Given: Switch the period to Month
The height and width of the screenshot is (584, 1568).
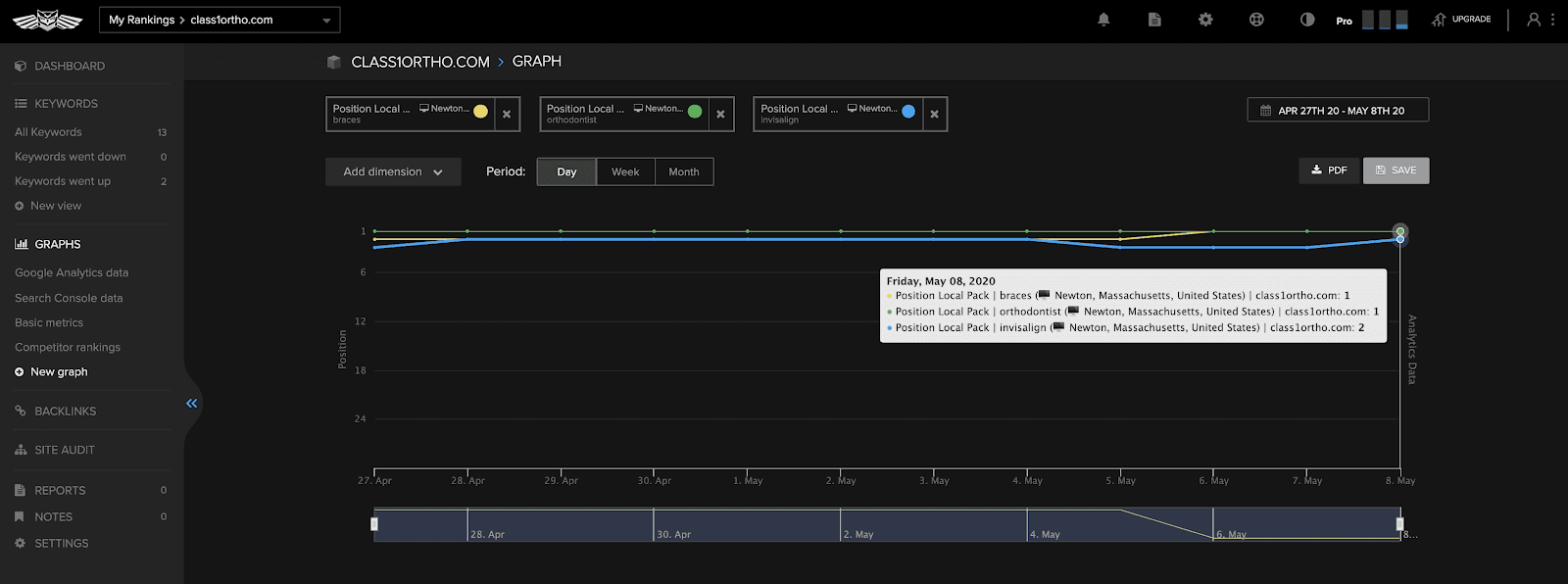Looking at the screenshot, I should 684,171.
